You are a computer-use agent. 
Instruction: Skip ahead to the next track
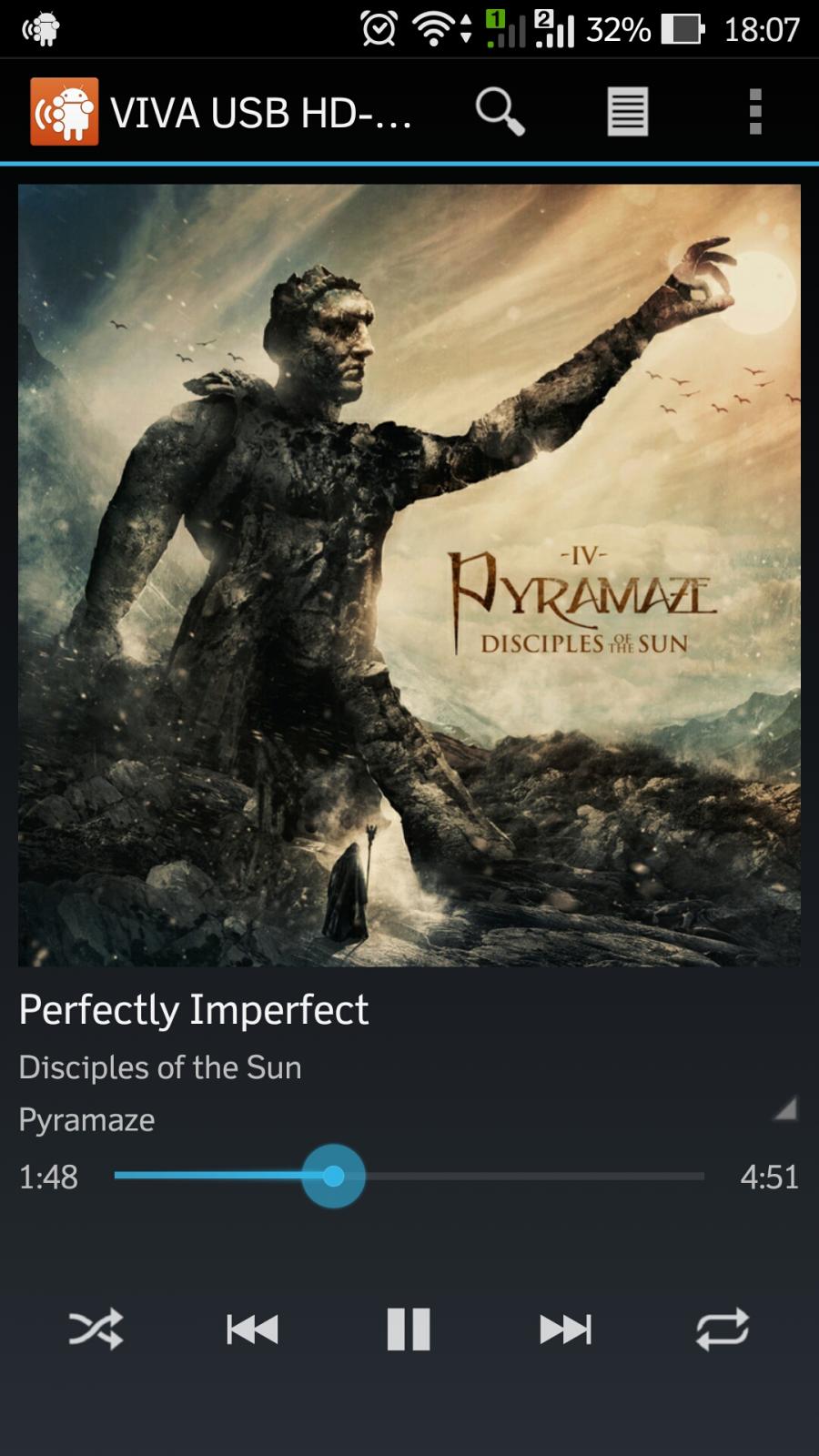tap(565, 1330)
